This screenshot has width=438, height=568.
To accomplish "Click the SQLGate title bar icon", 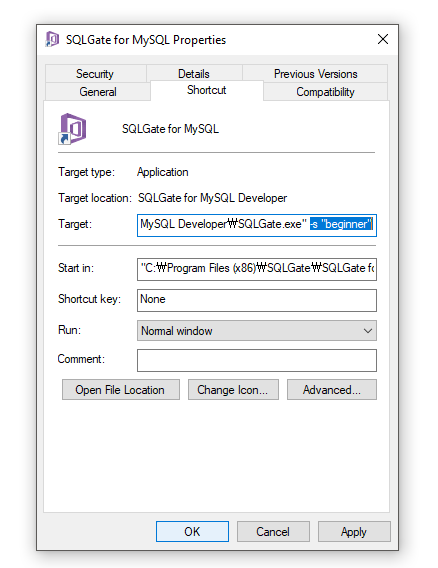I will (52, 39).
